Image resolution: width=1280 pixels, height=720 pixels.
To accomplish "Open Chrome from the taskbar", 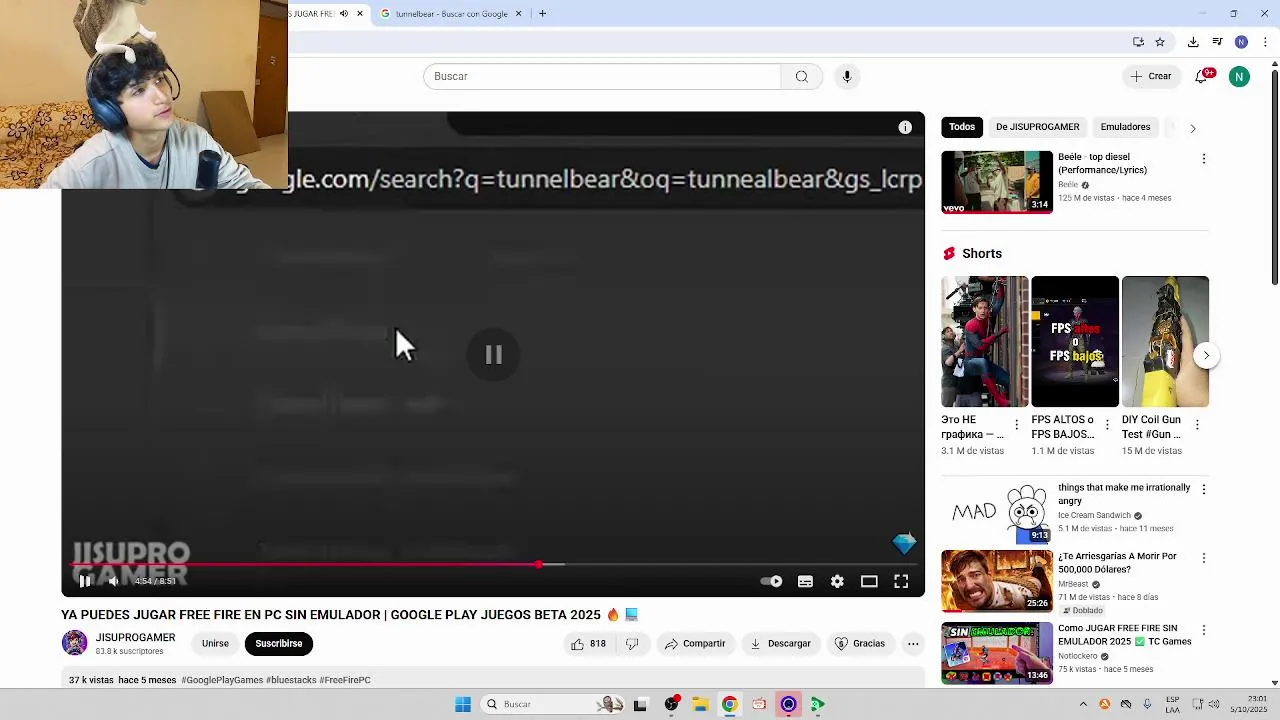I will 729,704.
